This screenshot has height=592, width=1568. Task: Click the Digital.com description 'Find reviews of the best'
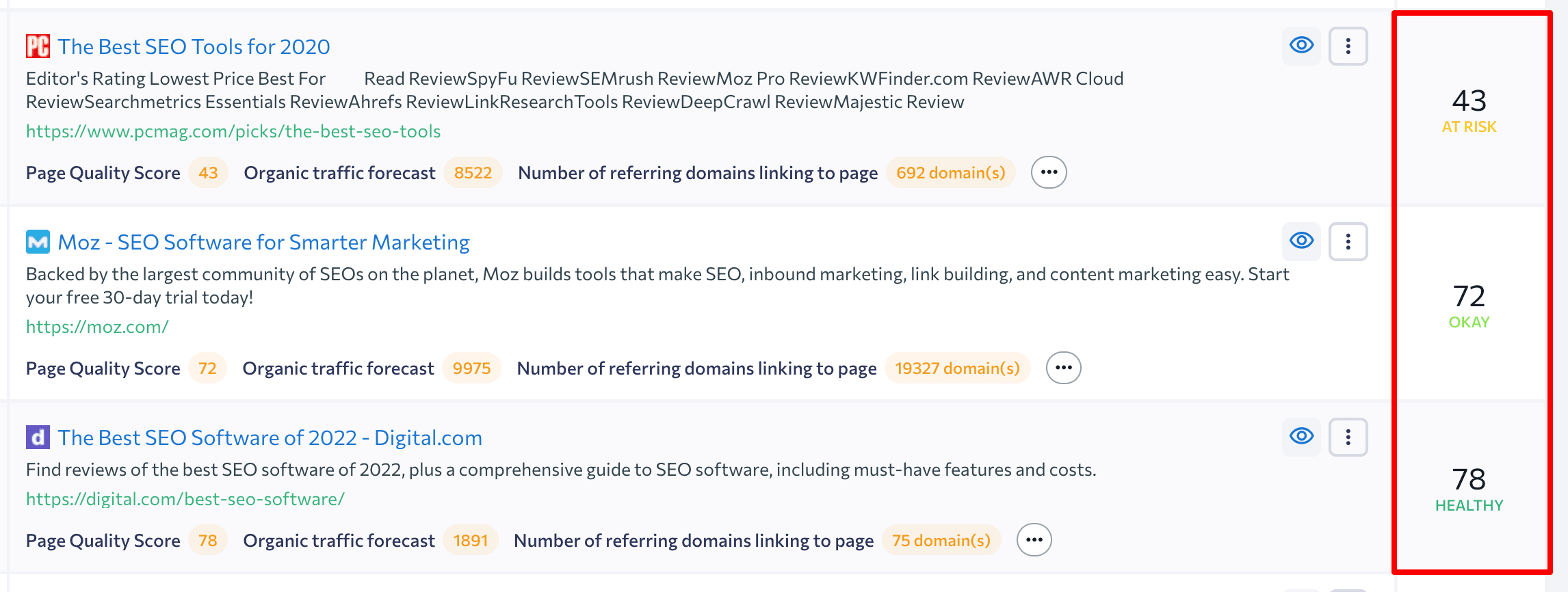pyautogui.click(x=561, y=470)
